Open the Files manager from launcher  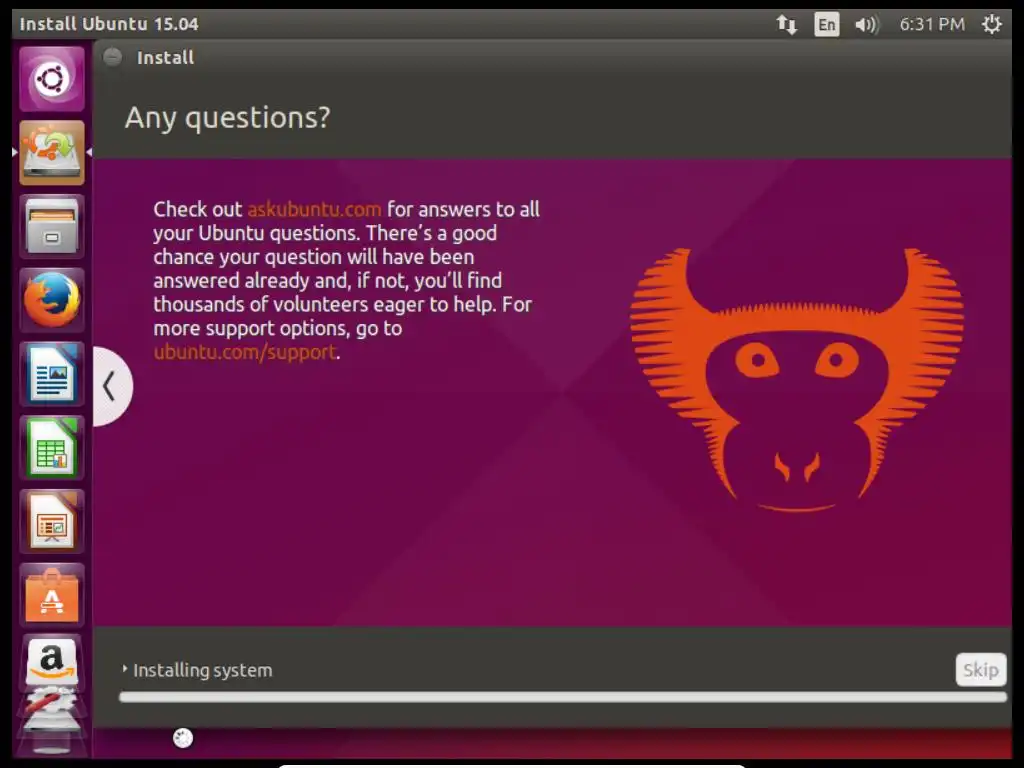click(x=52, y=226)
